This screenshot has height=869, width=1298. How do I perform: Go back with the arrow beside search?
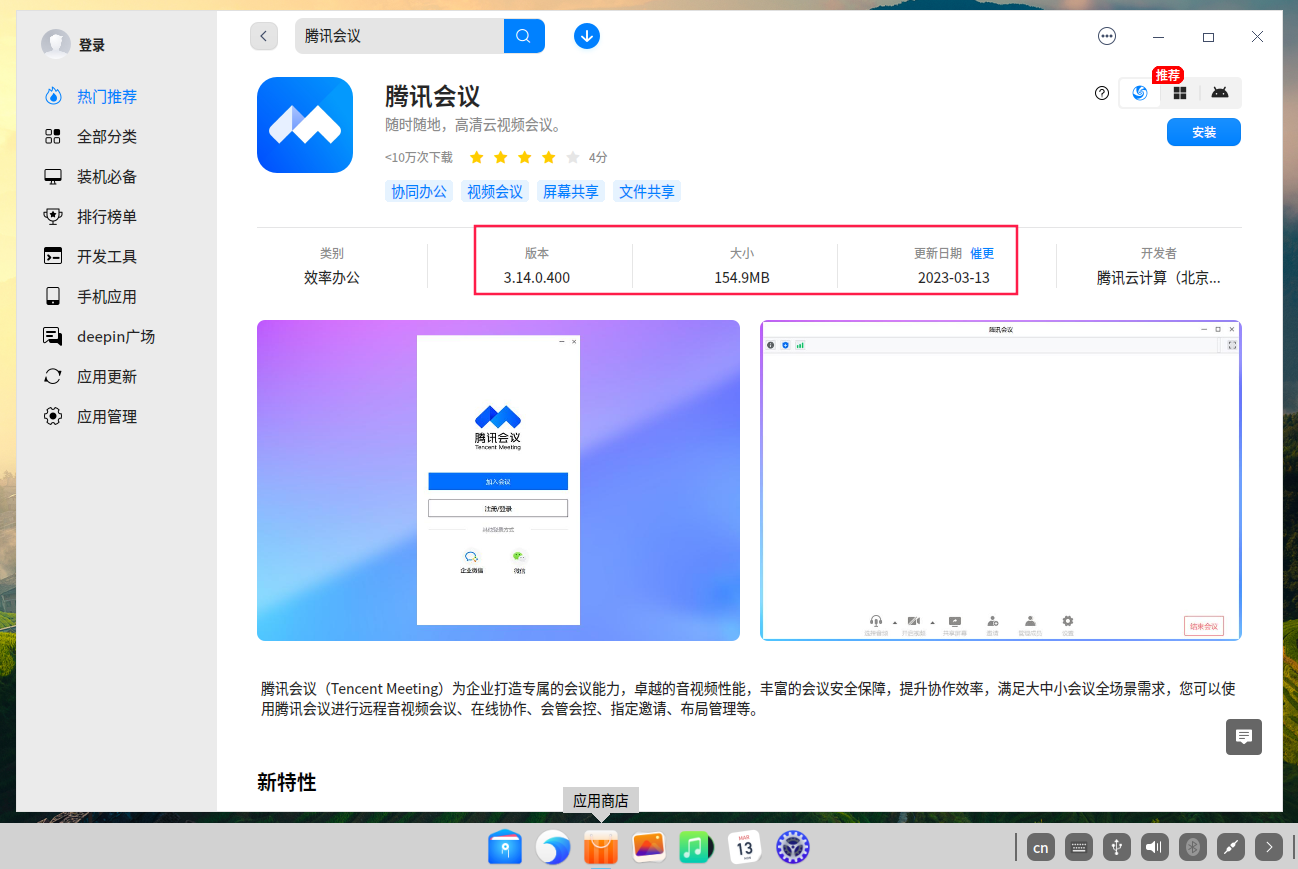click(263, 36)
